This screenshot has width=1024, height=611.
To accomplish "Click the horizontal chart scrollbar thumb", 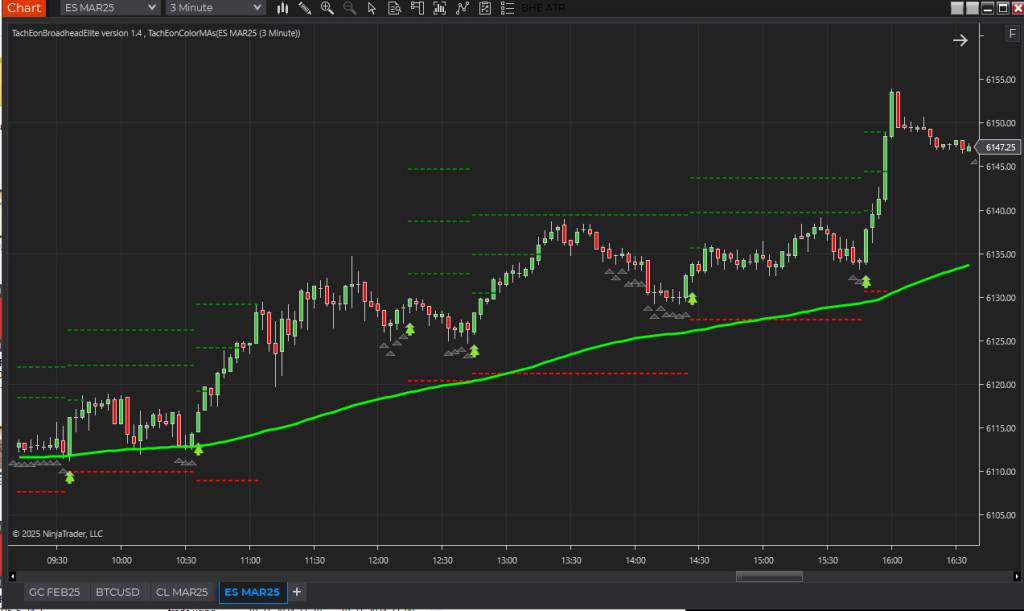I will tap(769, 576).
